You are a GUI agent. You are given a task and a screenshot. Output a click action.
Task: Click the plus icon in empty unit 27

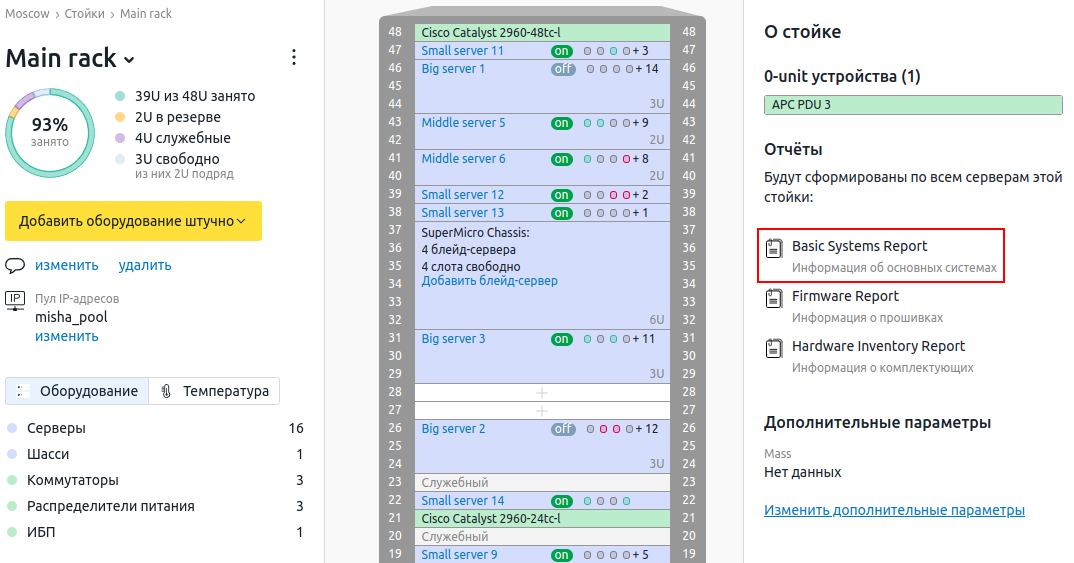pyautogui.click(x=542, y=411)
